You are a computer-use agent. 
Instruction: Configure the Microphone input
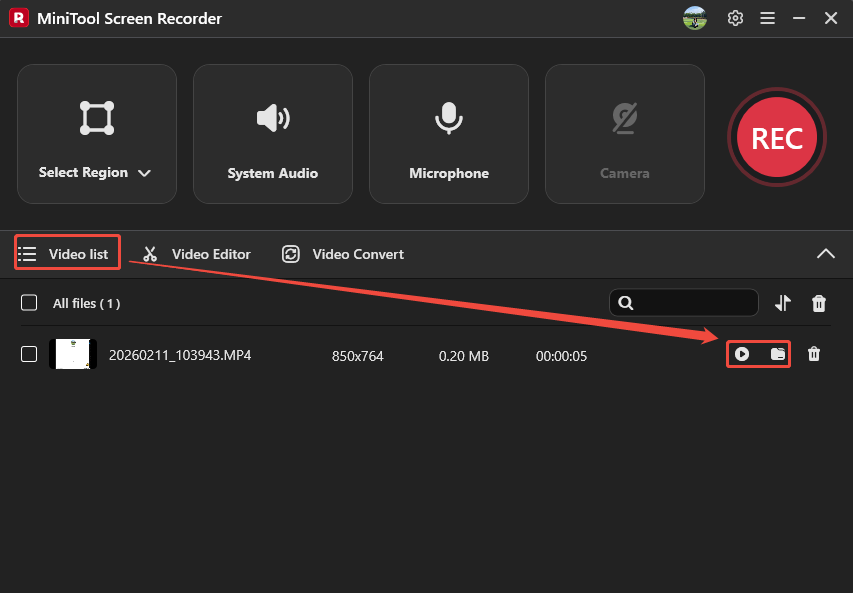[x=448, y=134]
